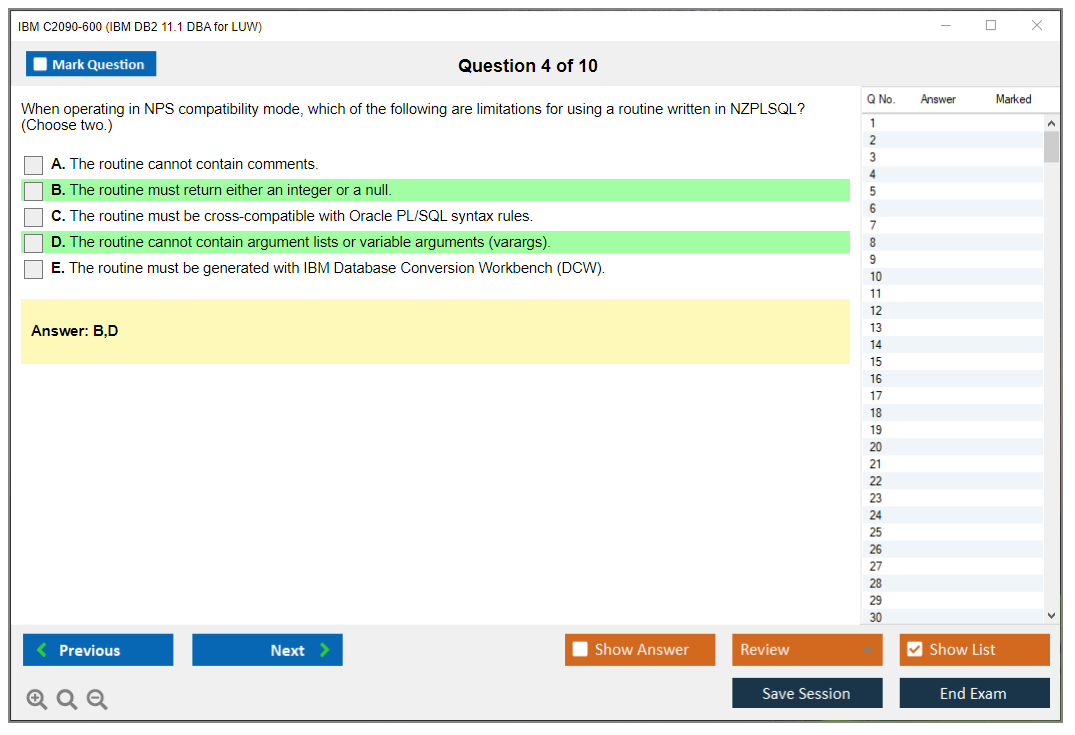
Task: Maximize the exam window
Action: coord(991,26)
